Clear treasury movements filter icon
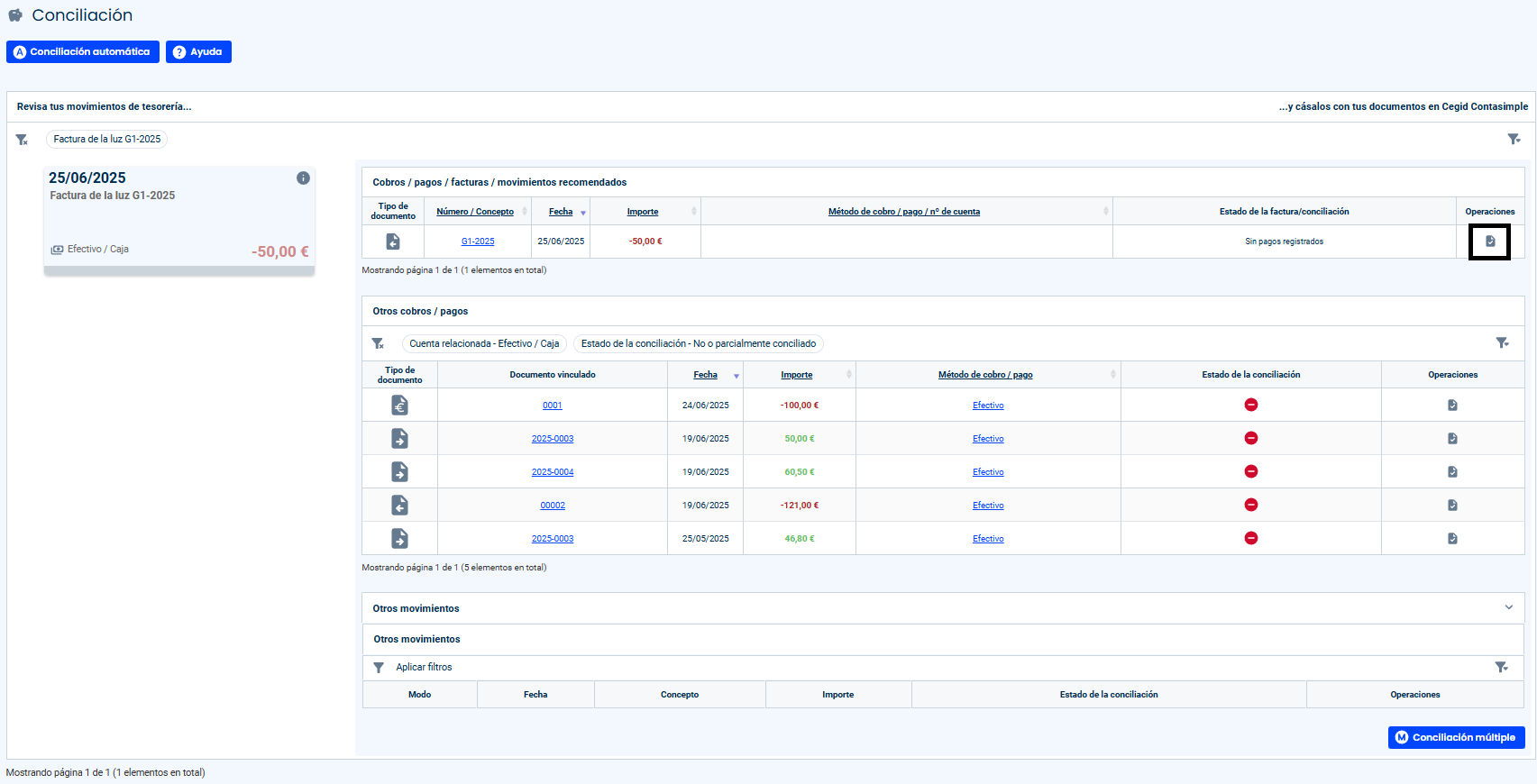1537x784 pixels. (22, 140)
